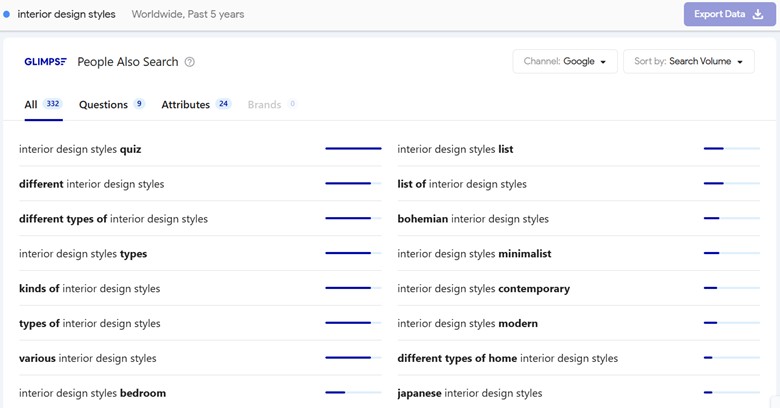The height and width of the screenshot is (408, 780).
Task: Select 'interior design styles modern' row
Action: (x=579, y=323)
